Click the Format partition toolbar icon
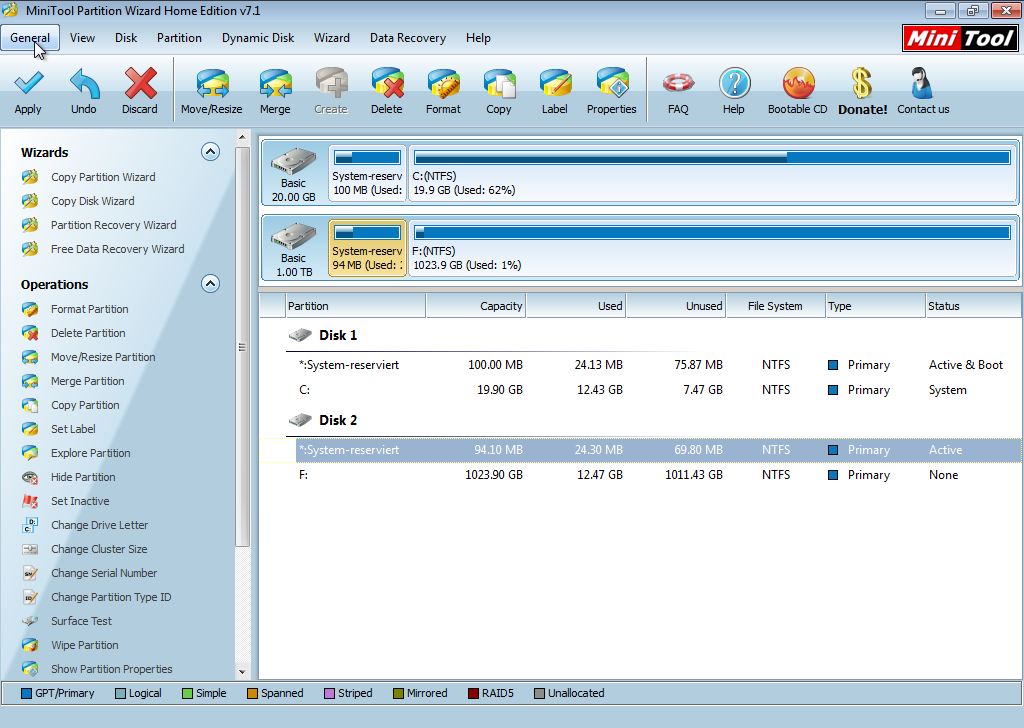This screenshot has width=1024, height=728. click(x=443, y=90)
